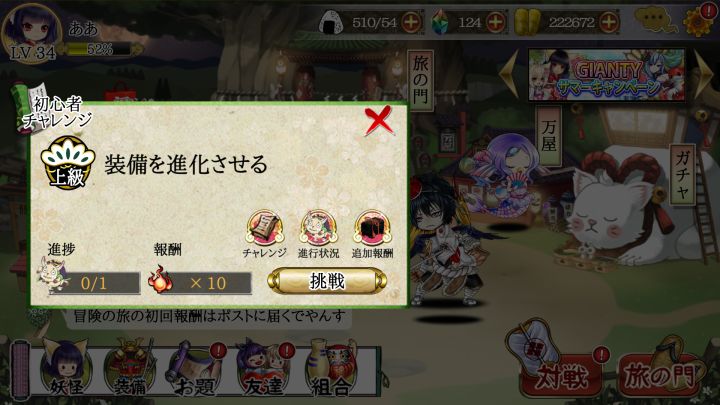Screen dimensions: 720x405
Task: Open the chat cloud icon
Action: coord(655,20)
